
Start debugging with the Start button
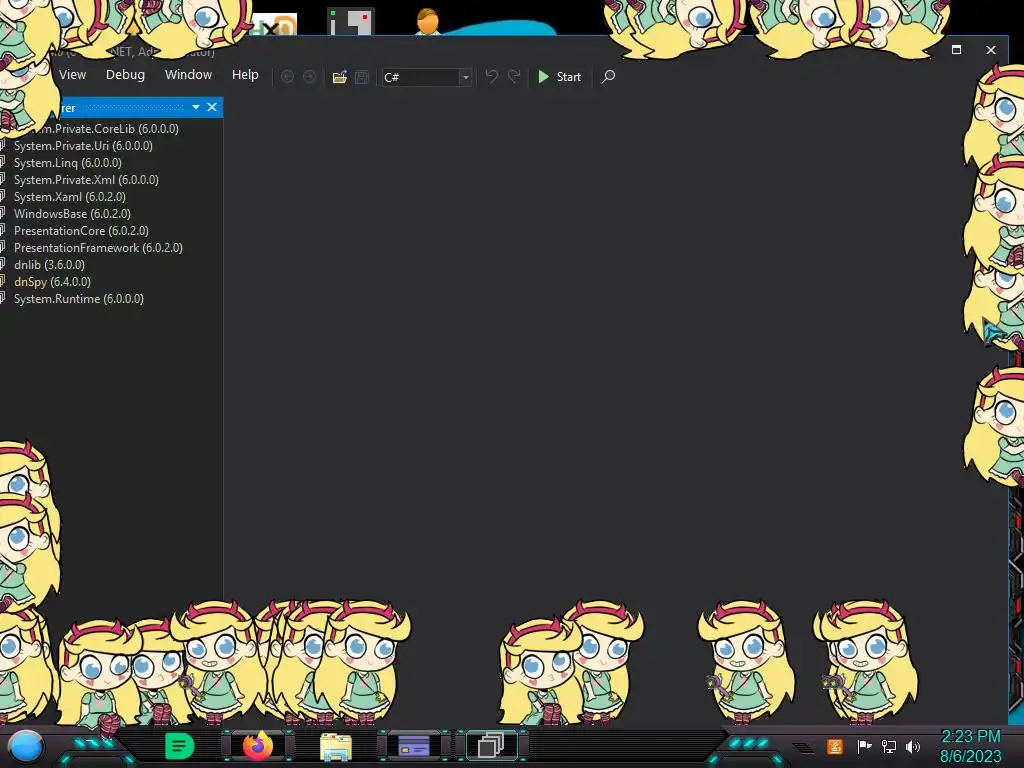coord(560,77)
